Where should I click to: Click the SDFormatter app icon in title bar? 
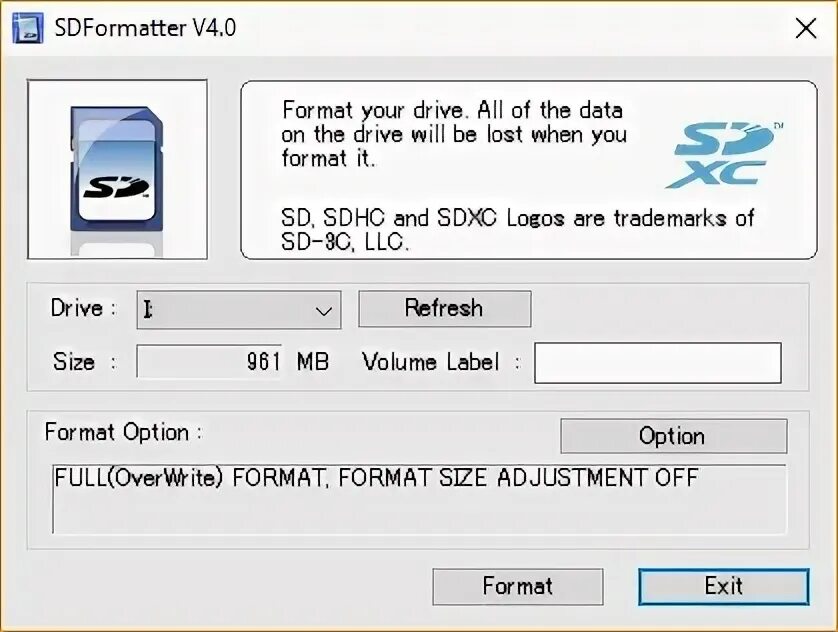click(x=28, y=28)
